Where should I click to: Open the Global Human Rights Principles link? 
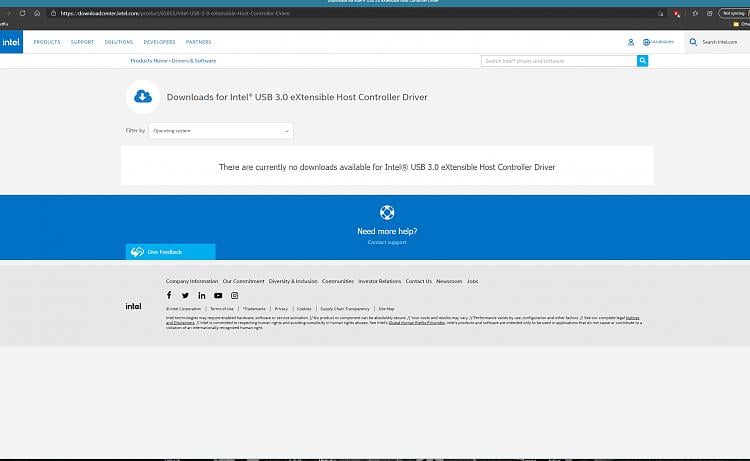point(417,323)
